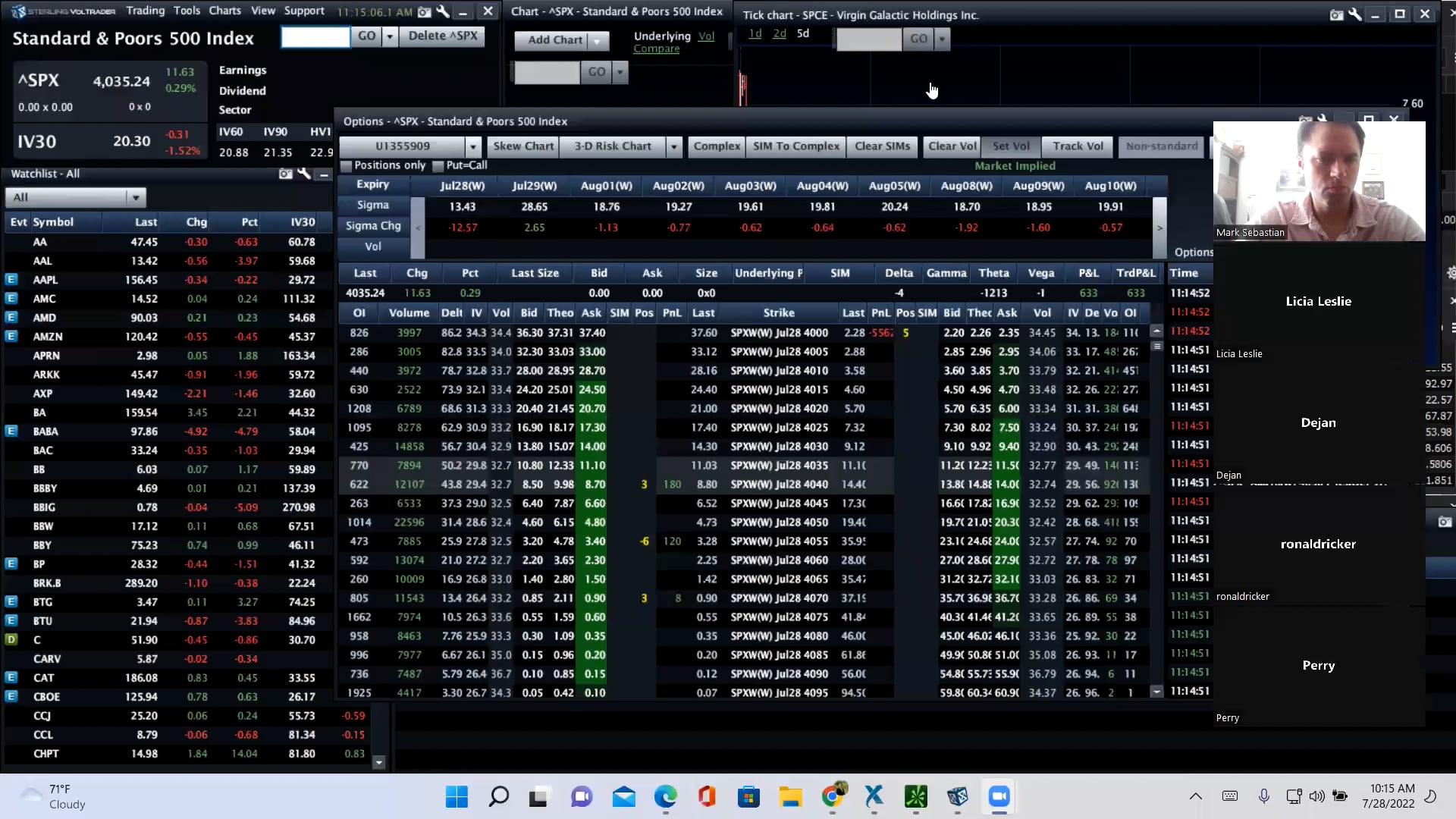Open 3-D Risk Chart dropdown arrow
Screen dimensions: 1456x819
coord(673,146)
